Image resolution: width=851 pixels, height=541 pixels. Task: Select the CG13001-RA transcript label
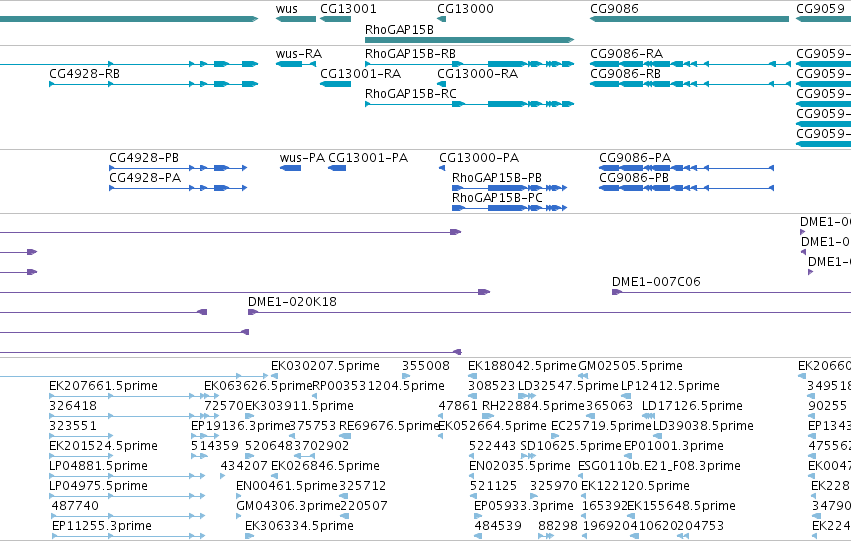tap(360, 74)
